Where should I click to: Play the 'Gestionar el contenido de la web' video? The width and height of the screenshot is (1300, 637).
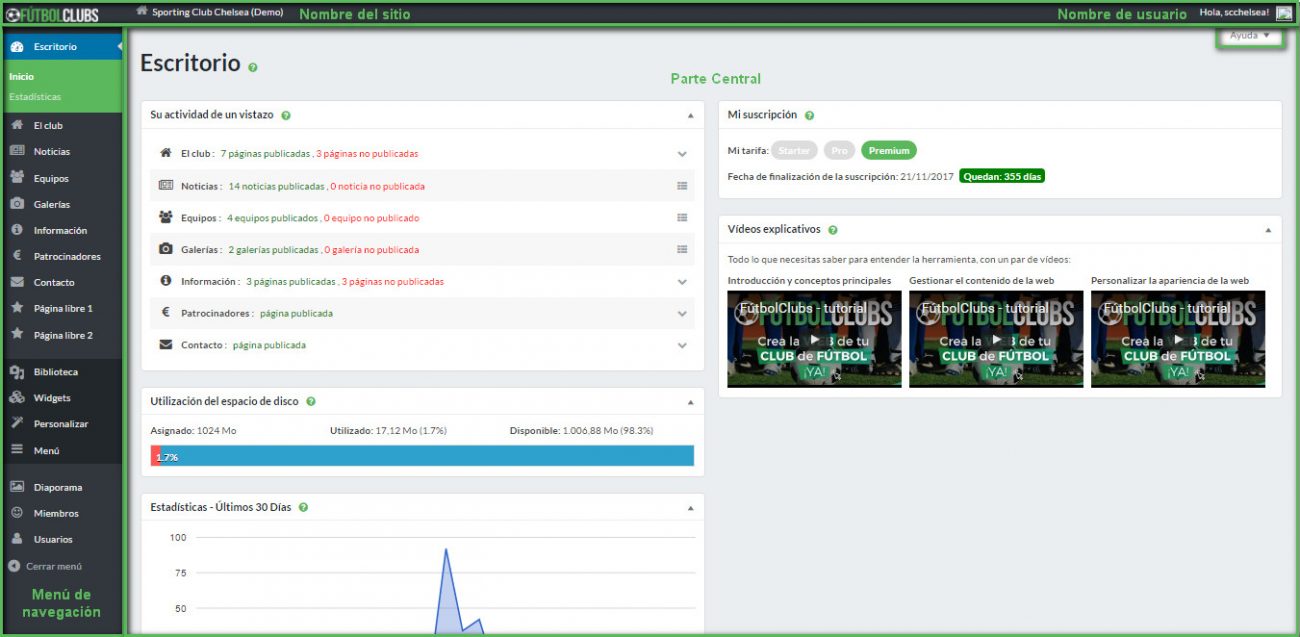995,339
